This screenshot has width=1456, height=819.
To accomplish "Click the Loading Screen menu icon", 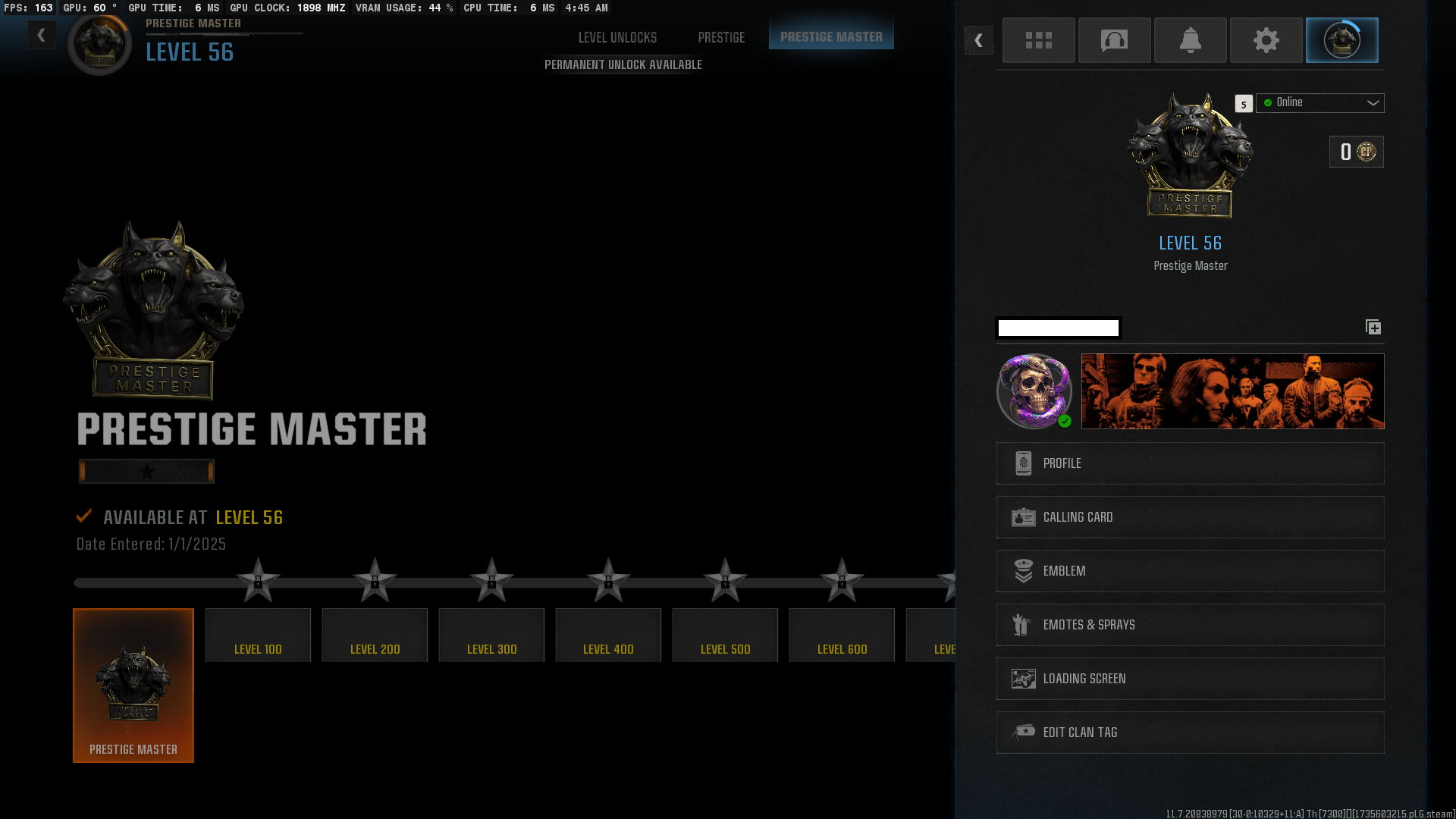I will pyautogui.click(x=1024, y=679).
